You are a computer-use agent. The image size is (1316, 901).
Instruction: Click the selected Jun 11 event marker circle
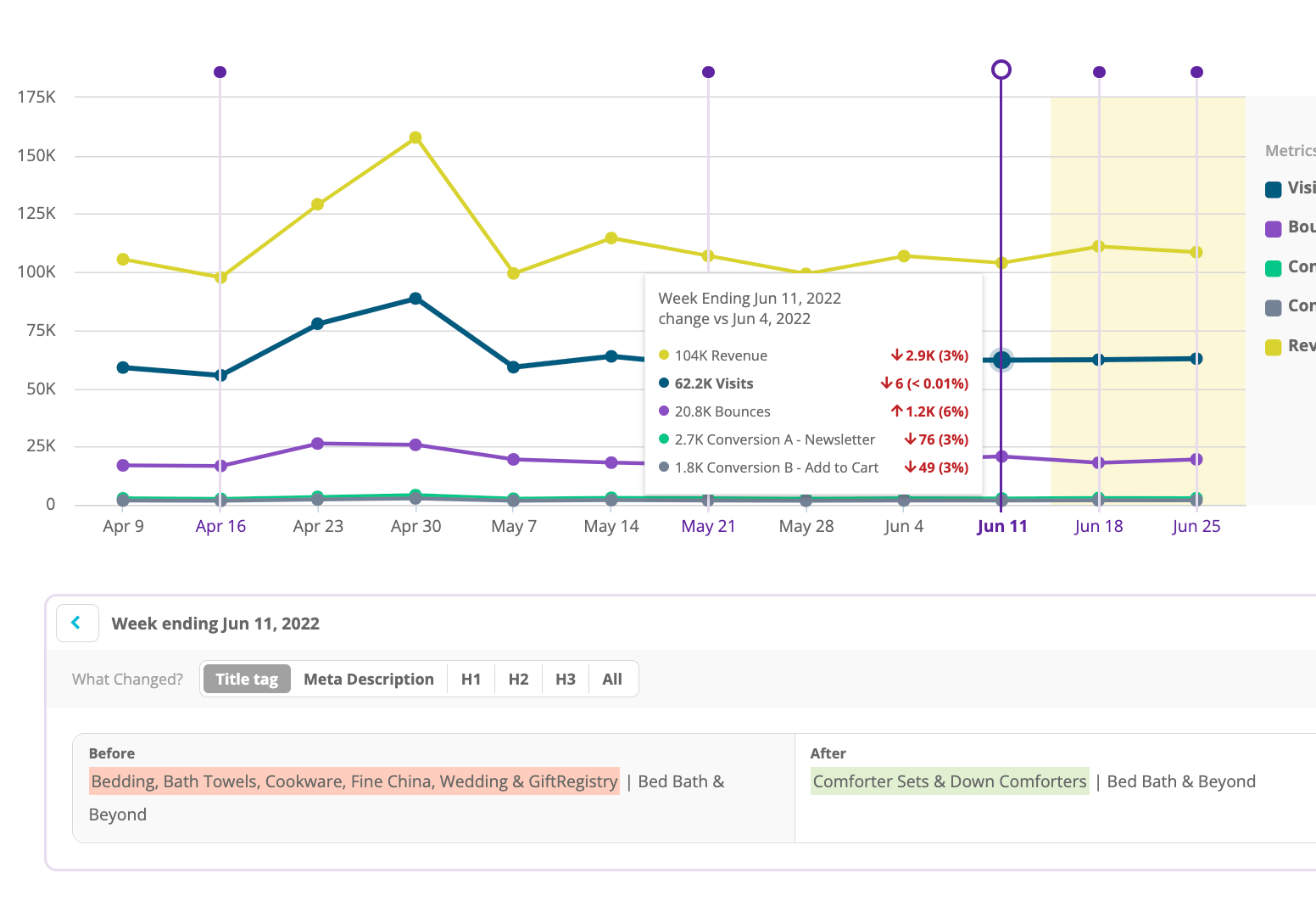tap(1001, 70)
